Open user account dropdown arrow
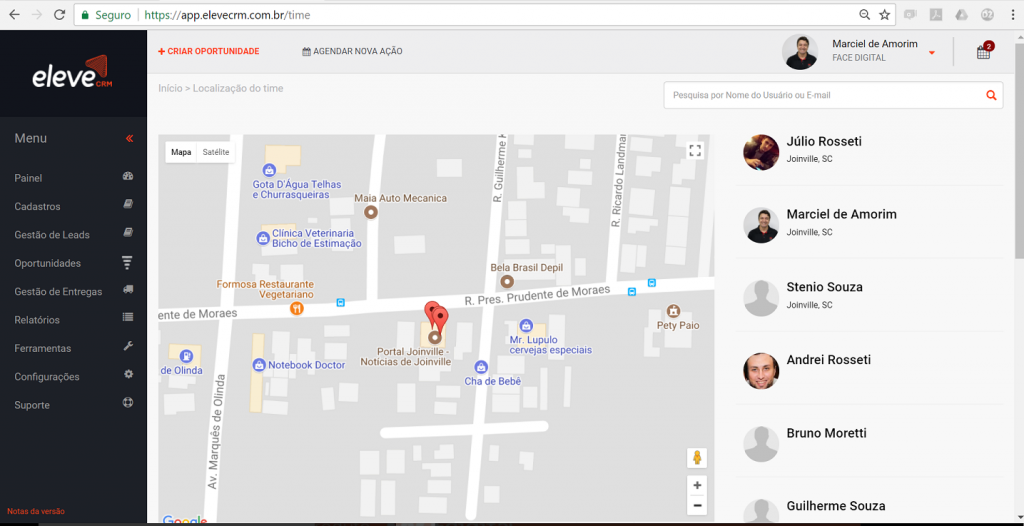This screenshot has width=1024, height=526. tap(932, 53)
